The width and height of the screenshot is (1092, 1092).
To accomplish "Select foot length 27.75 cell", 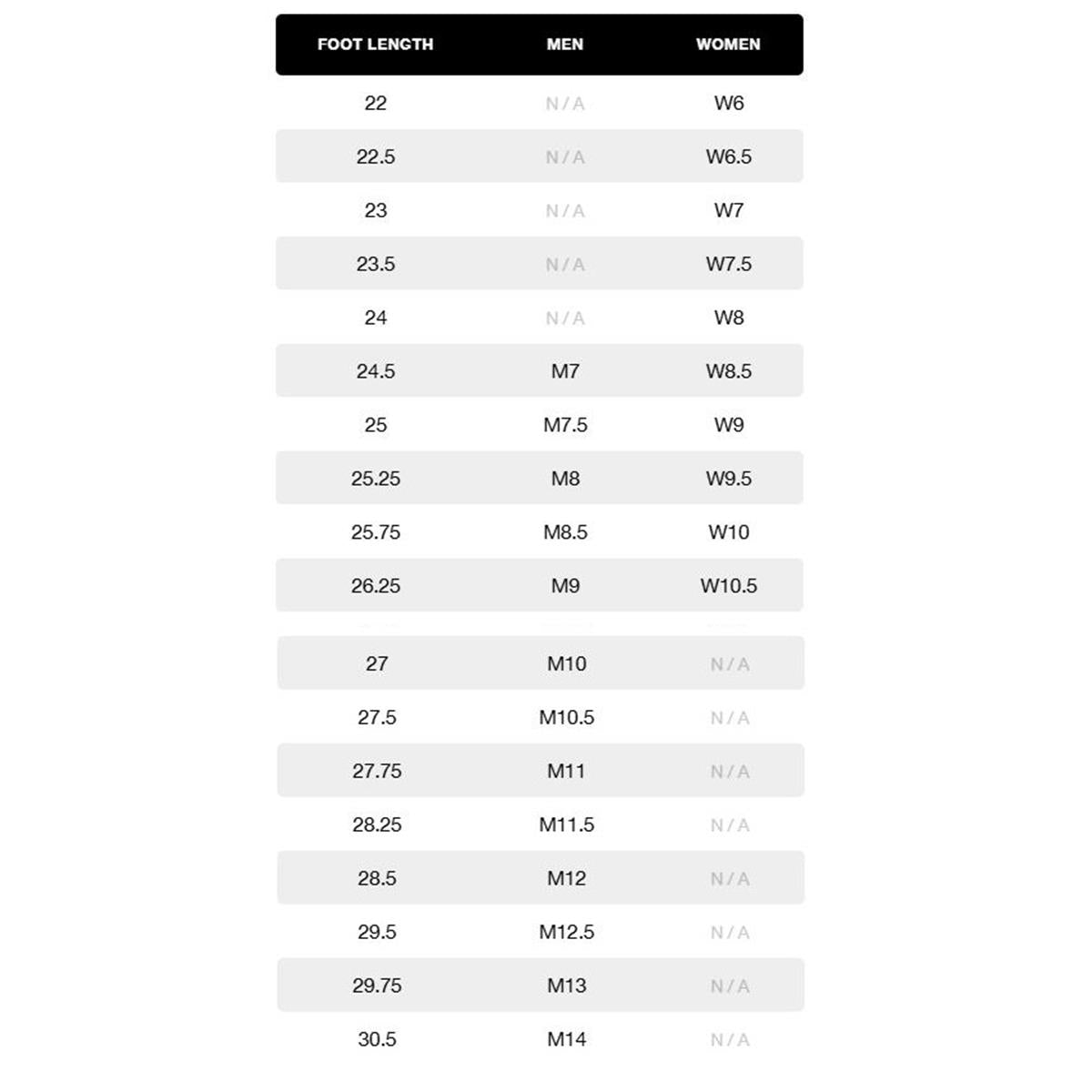I will point(377,771).
